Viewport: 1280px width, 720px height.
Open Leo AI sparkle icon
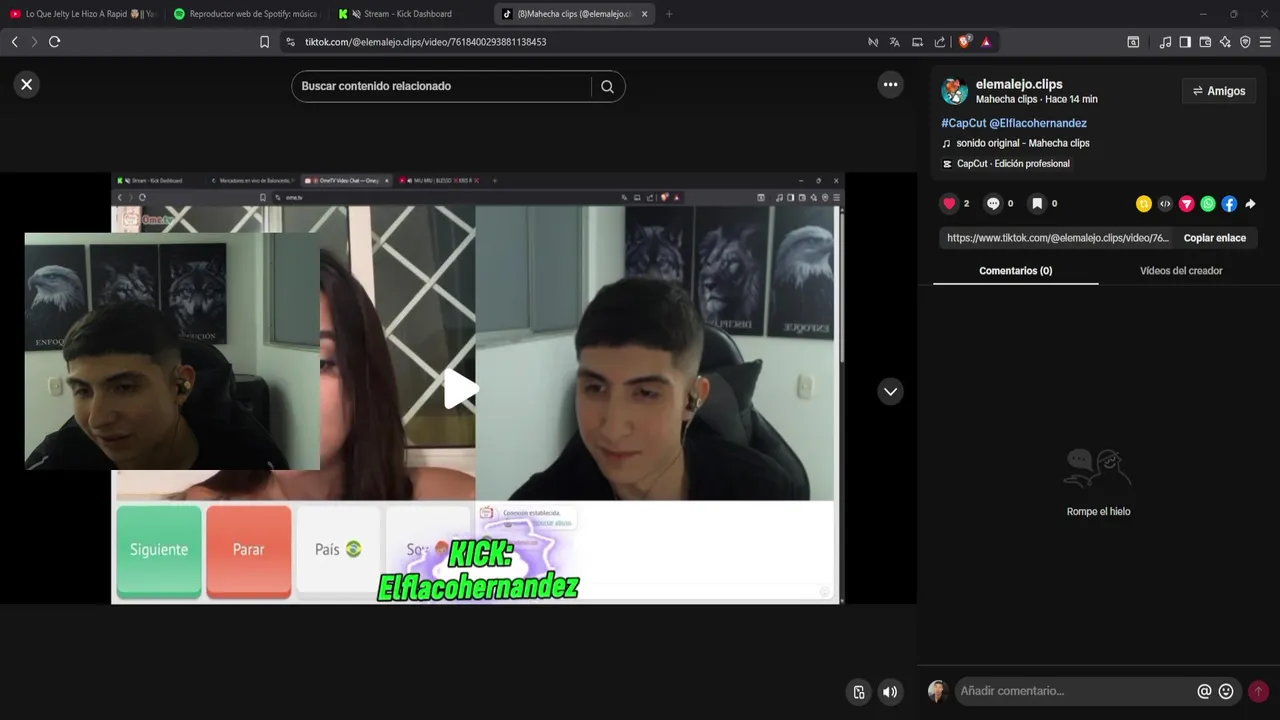coord(1225,42)
